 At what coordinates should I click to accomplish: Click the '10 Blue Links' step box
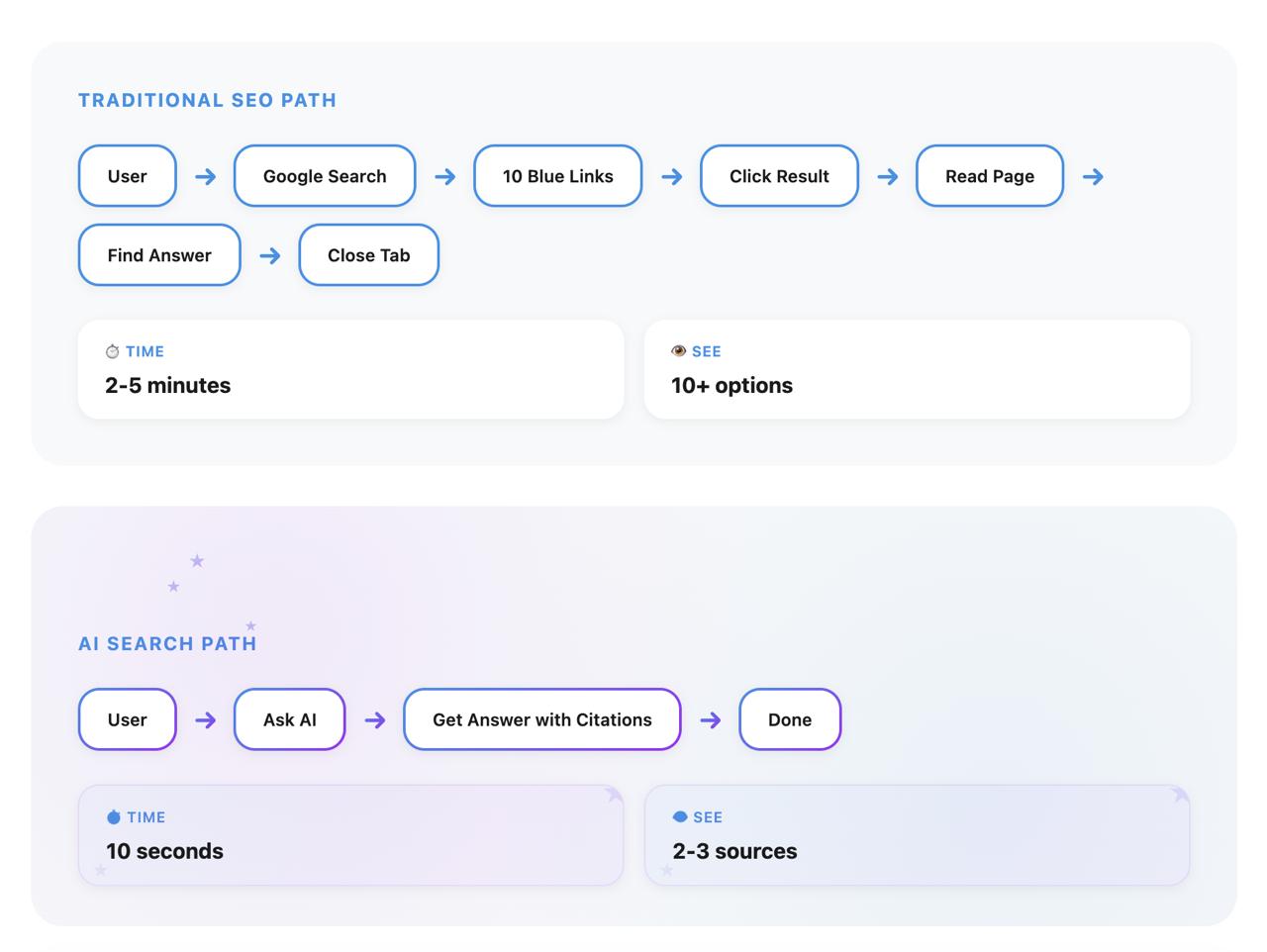[x=558, y=176]
